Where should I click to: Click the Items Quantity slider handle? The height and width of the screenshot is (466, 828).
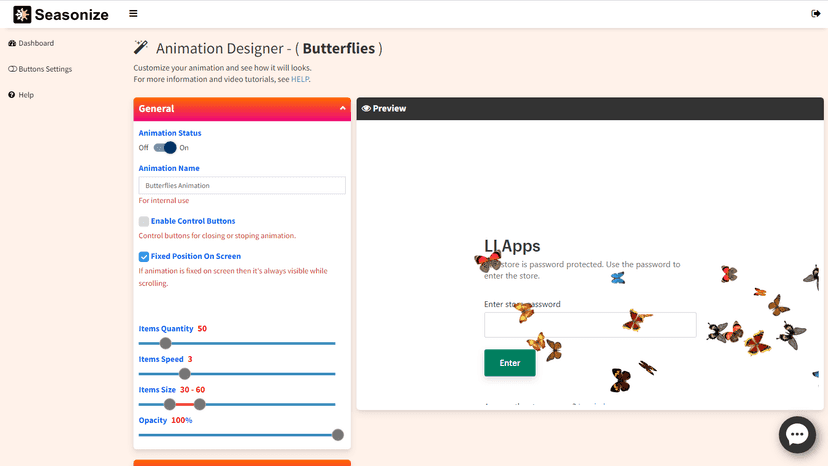pos(165,343)
